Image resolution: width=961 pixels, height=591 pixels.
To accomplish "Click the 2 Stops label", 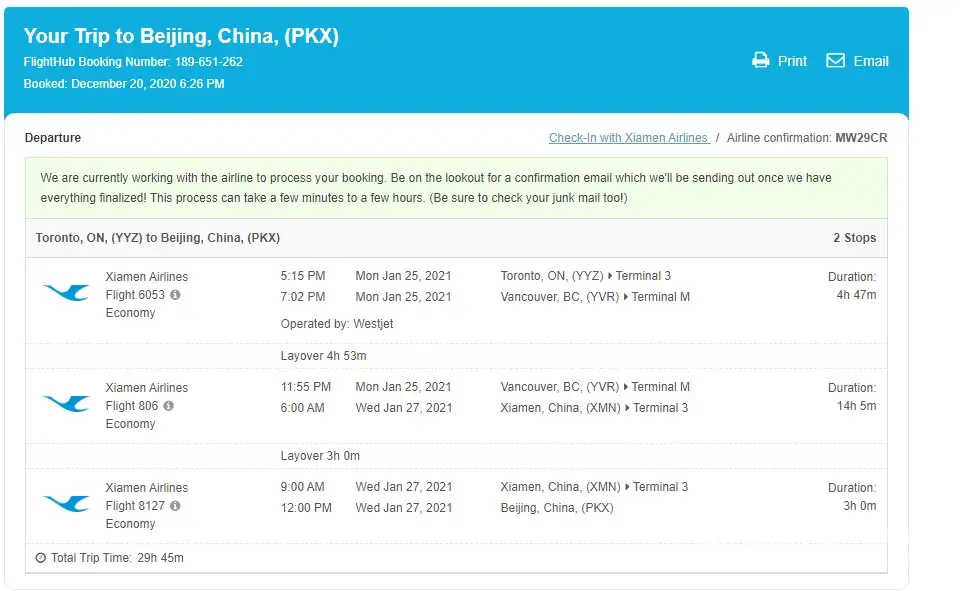I will point(854,238).
